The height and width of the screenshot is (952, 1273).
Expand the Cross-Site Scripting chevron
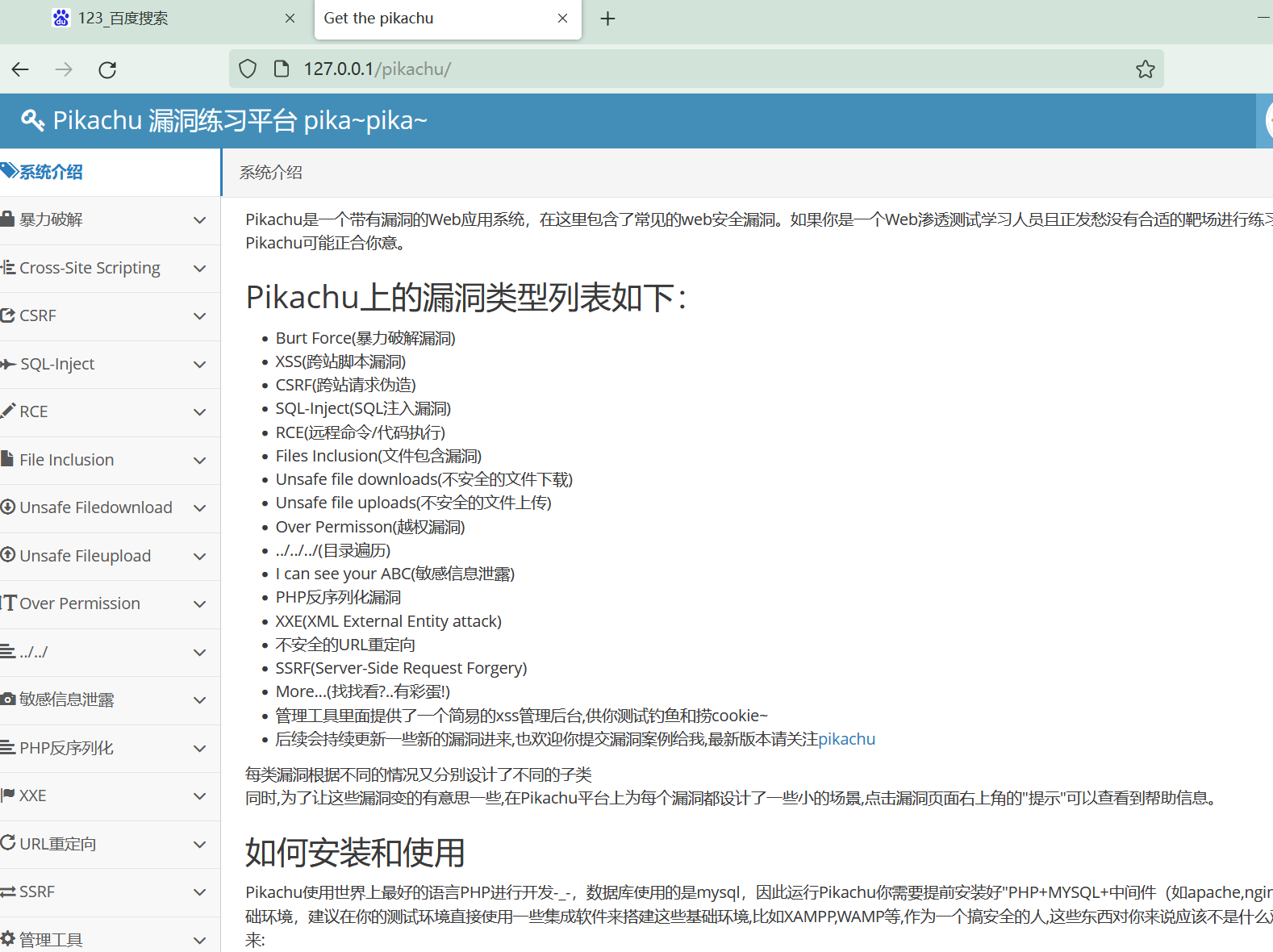(200, 269)
